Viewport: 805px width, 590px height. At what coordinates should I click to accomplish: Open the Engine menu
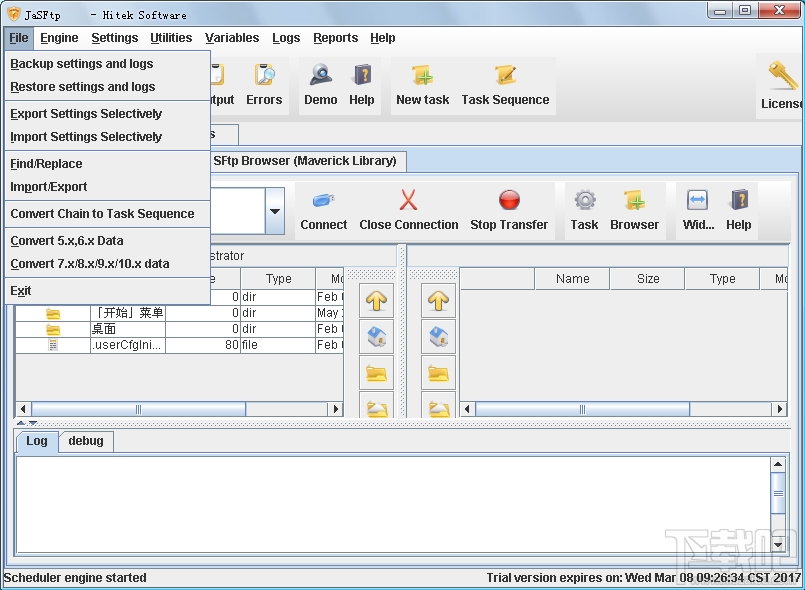(59, 38)
